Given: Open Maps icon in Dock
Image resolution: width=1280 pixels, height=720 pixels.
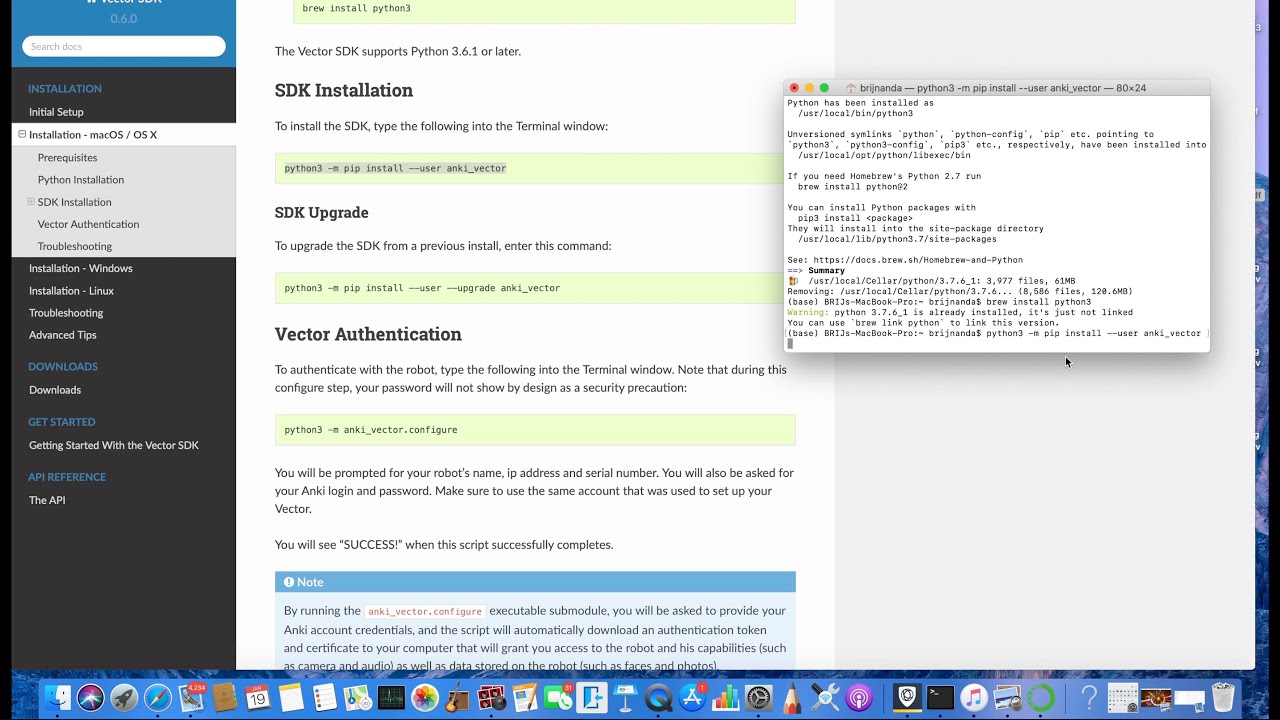Looking at the screenshot, I should [358, 697].
